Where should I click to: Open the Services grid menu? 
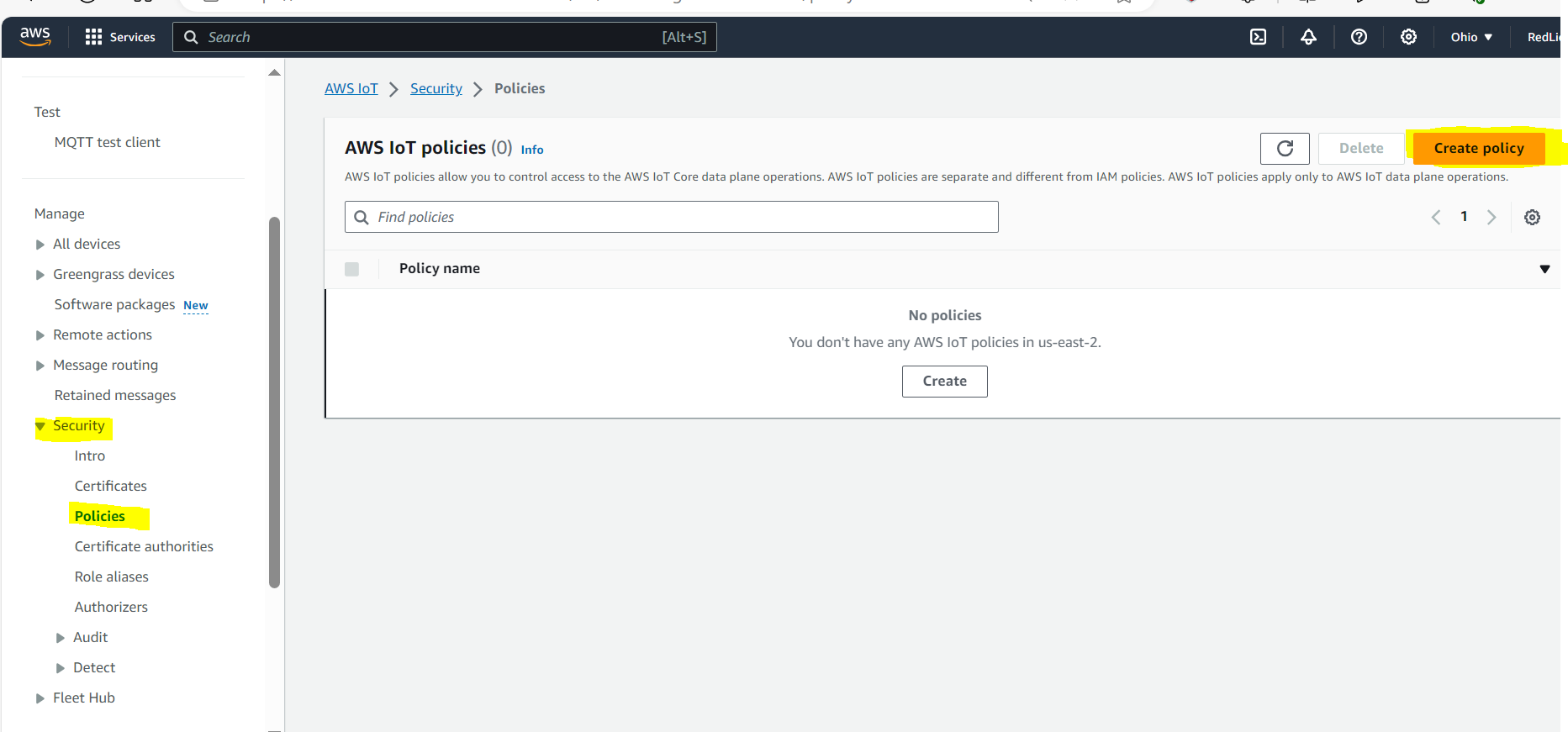[120, 37]
